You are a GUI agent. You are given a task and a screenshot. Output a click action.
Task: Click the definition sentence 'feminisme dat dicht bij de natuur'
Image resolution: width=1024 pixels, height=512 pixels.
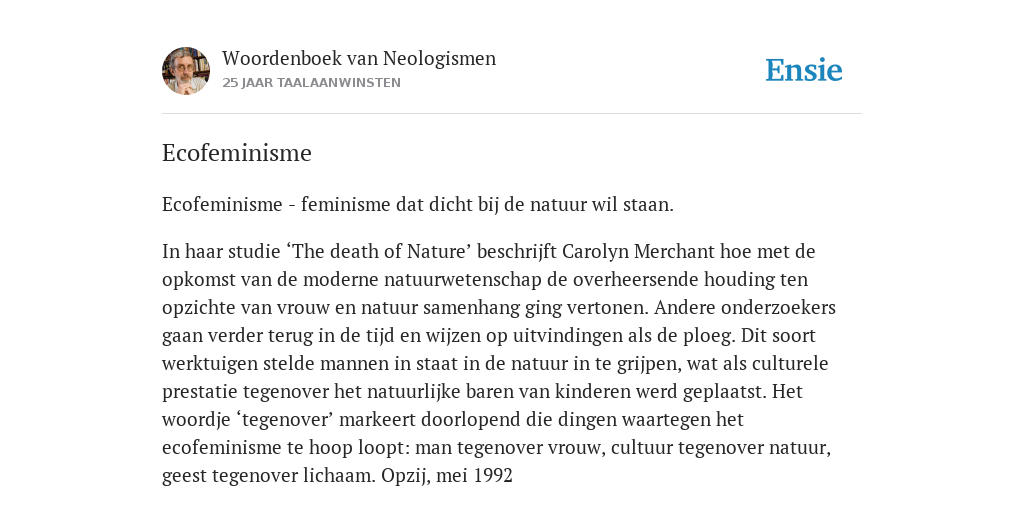[444, 205]
